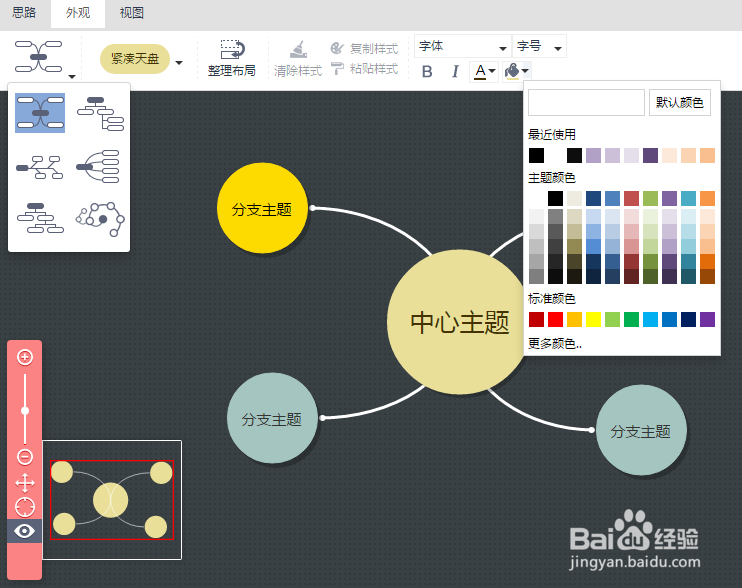
Task: Choose the organization chart layout
Action: click(40, 218)
